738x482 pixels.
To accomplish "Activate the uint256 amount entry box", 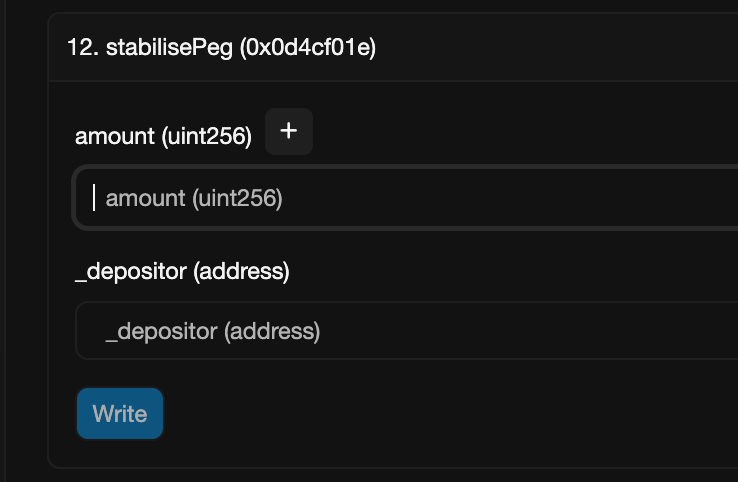I will 407,198.
